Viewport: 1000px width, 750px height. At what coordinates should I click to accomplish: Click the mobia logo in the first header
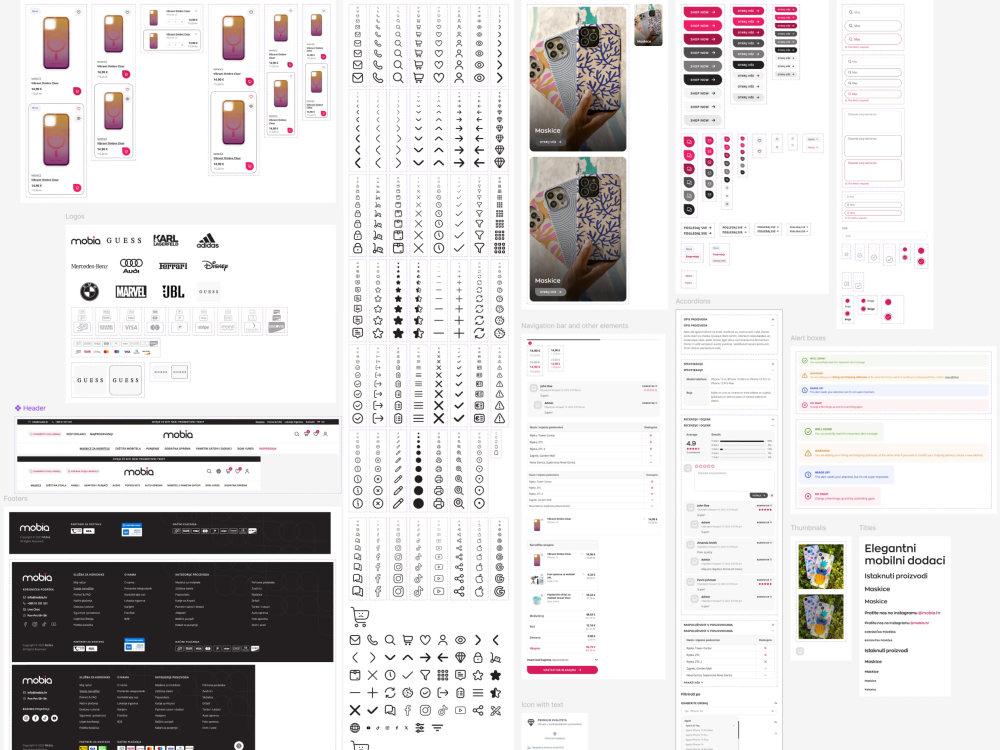177,434
